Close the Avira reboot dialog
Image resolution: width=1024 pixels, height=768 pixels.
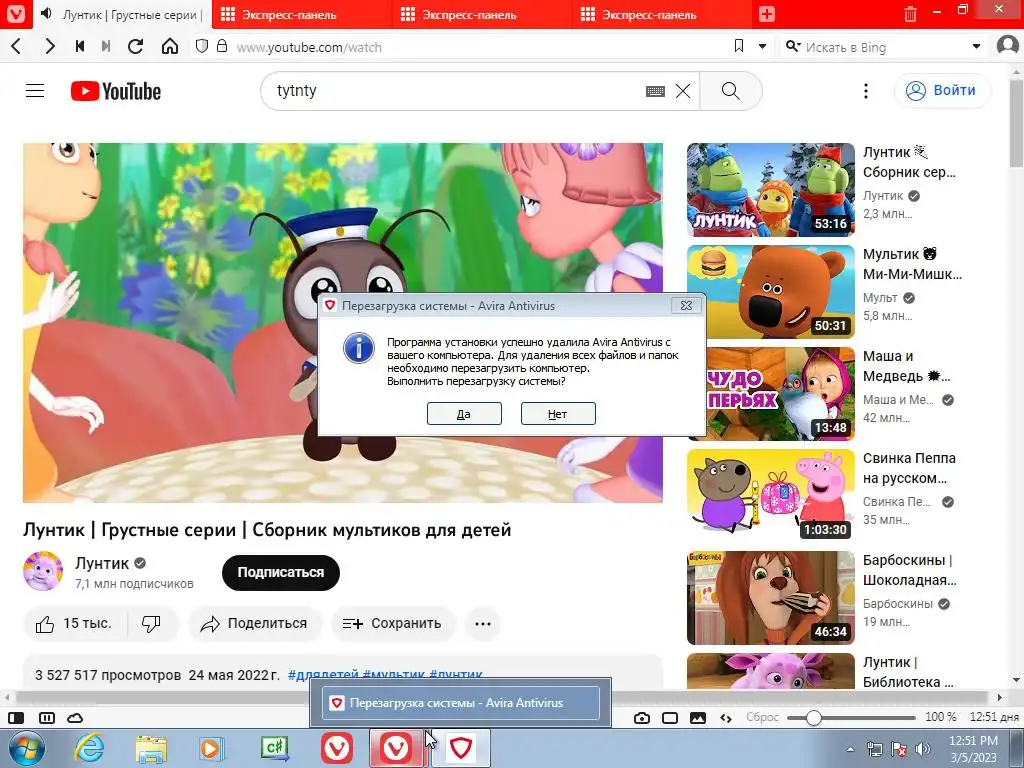[x=686, y=305]
